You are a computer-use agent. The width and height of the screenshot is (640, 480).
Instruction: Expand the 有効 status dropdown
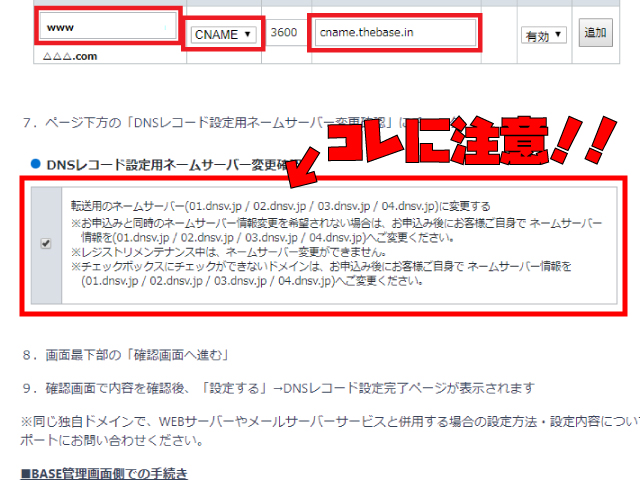(545, 35)
